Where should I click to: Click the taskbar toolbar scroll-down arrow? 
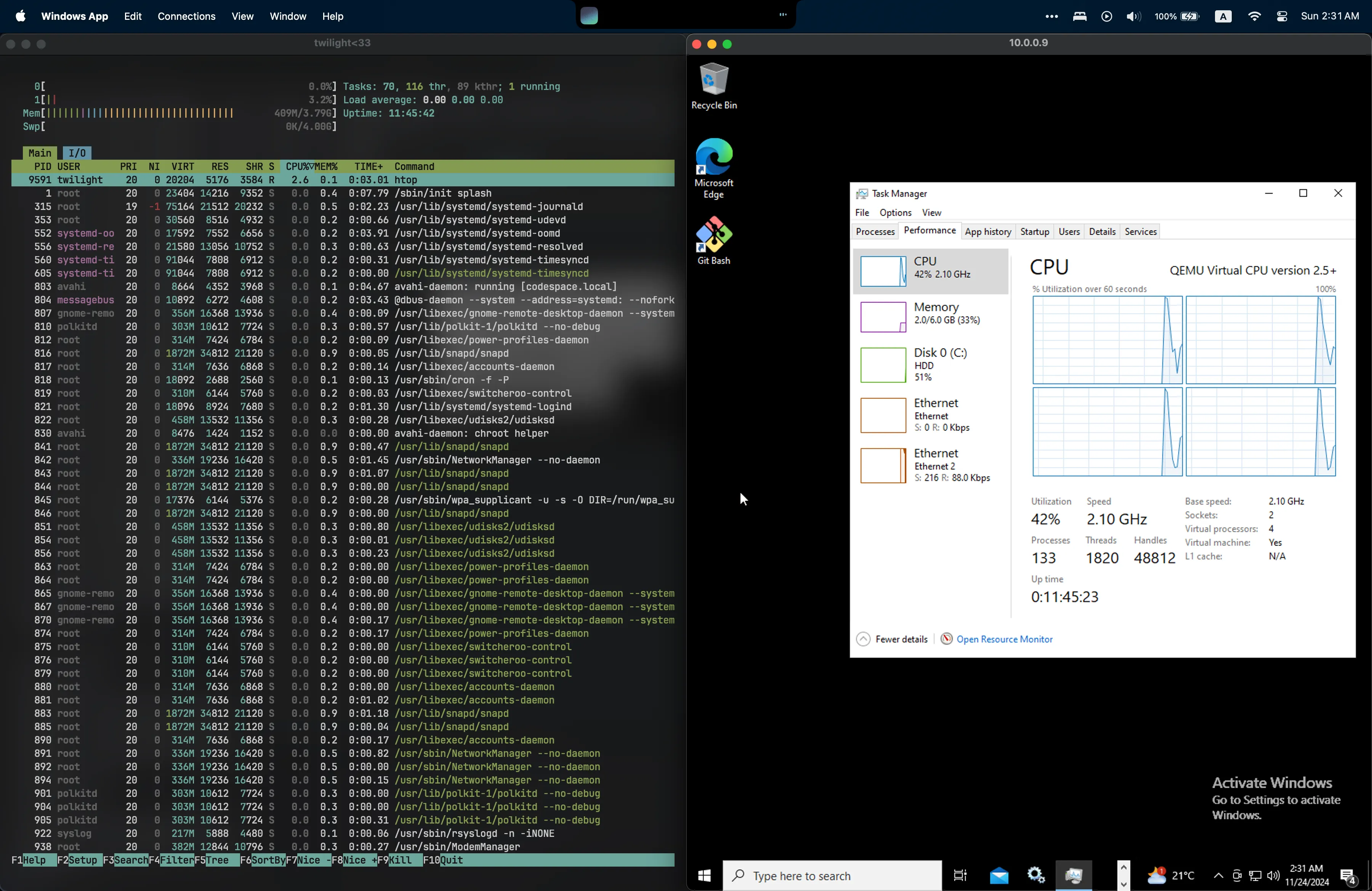pos(1124,884)
